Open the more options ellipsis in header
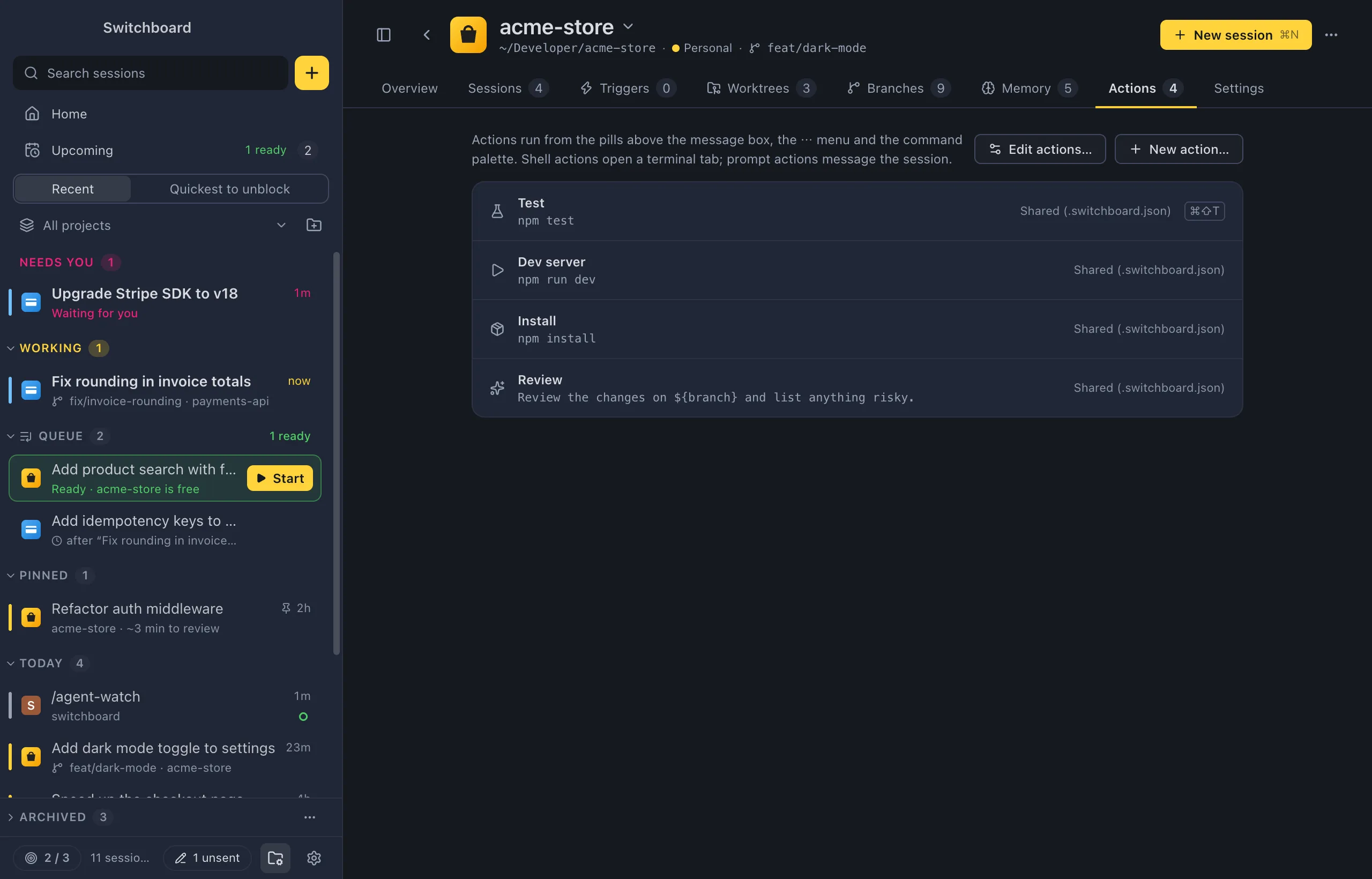Viewport: 1372px width, 879px height. 1331,35
